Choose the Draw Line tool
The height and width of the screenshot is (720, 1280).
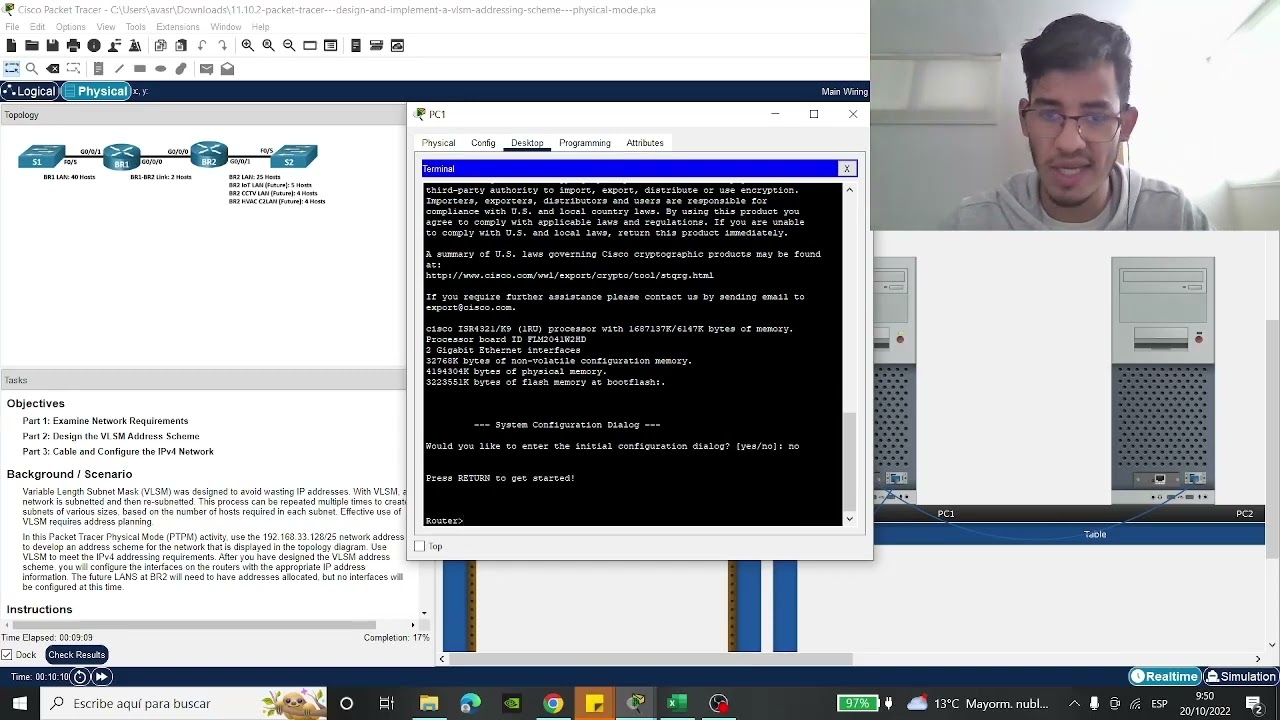tap(119, 69)
